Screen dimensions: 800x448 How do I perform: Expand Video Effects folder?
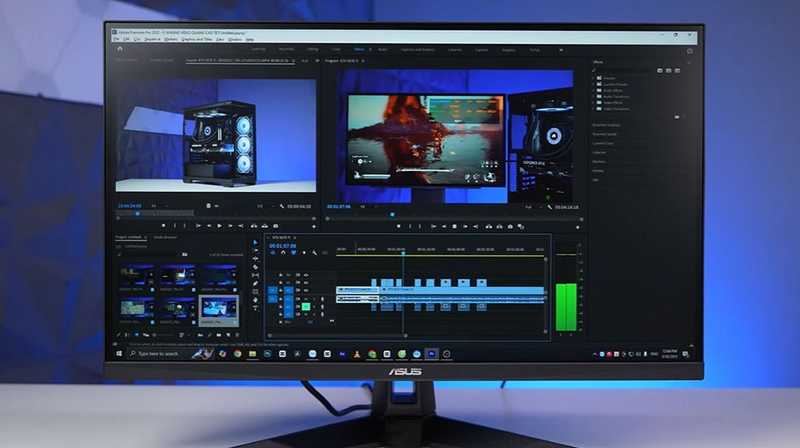[594, 103]
